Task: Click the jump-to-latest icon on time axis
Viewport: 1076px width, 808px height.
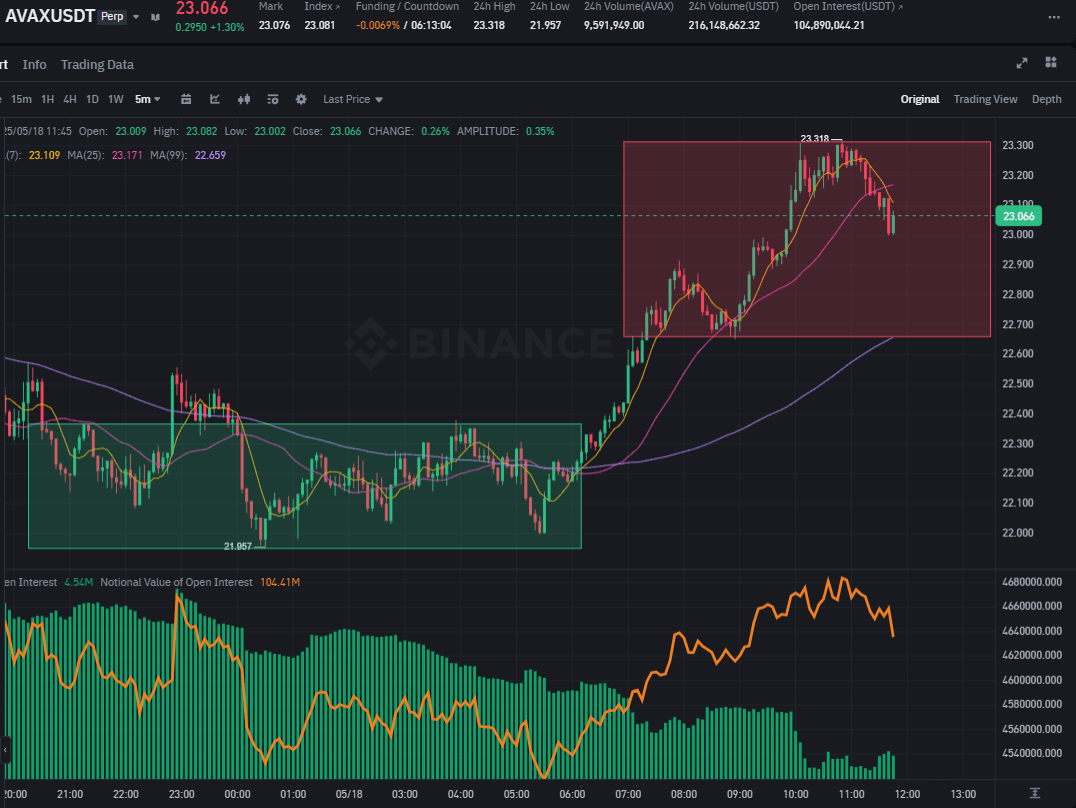Action: tap(1035, 794)
